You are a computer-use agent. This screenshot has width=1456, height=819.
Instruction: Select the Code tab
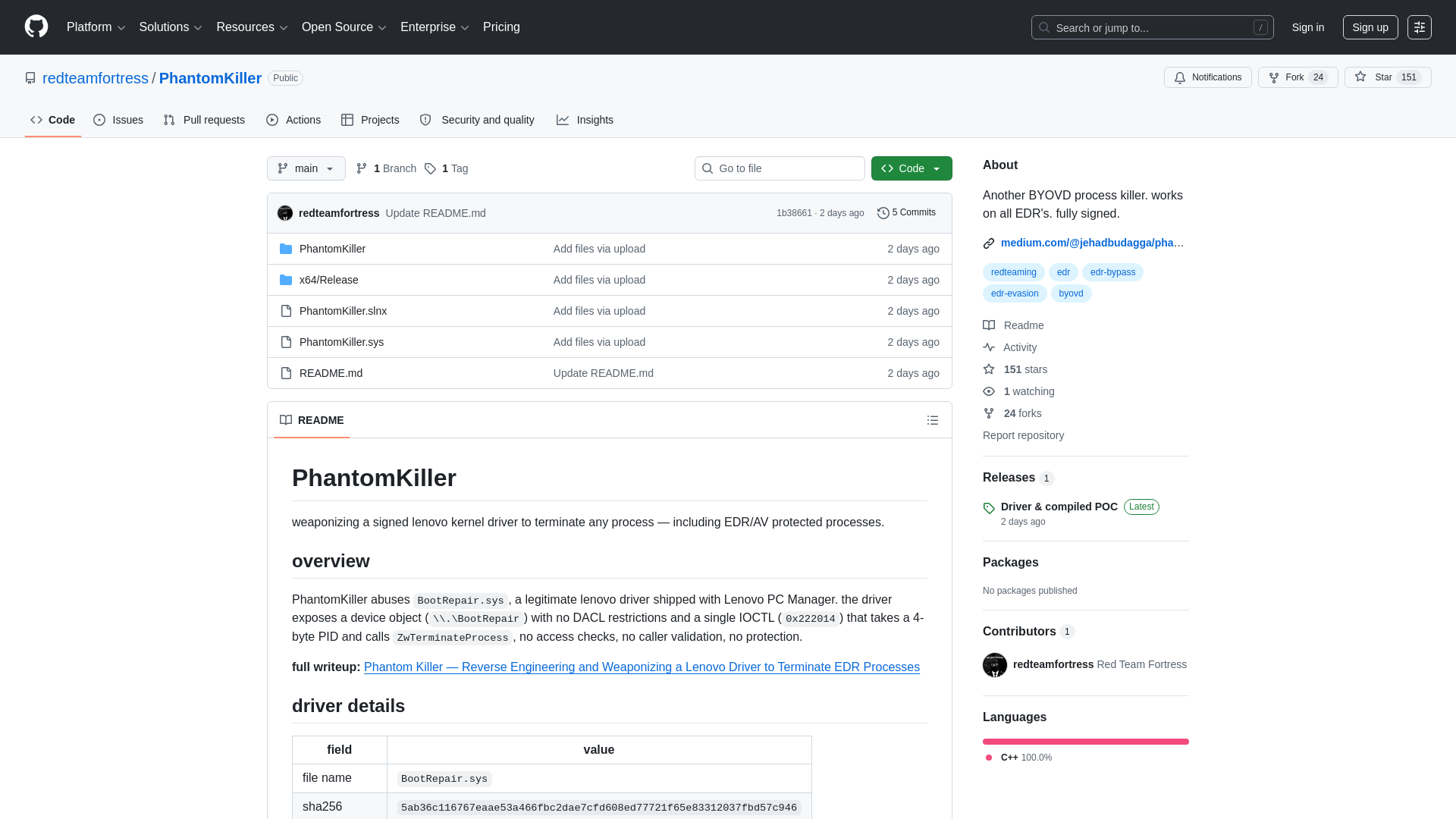[x=53, y=120]
